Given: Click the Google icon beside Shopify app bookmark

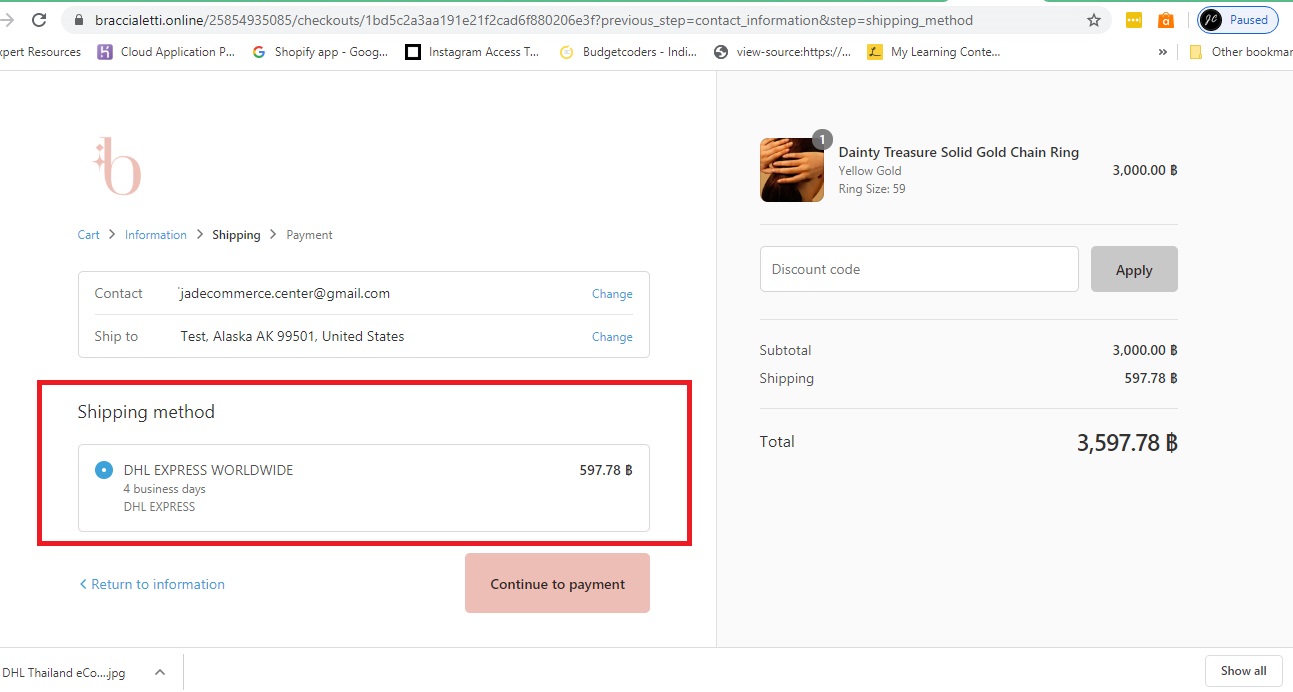Looking at the screenshot, I should (258, 51).
